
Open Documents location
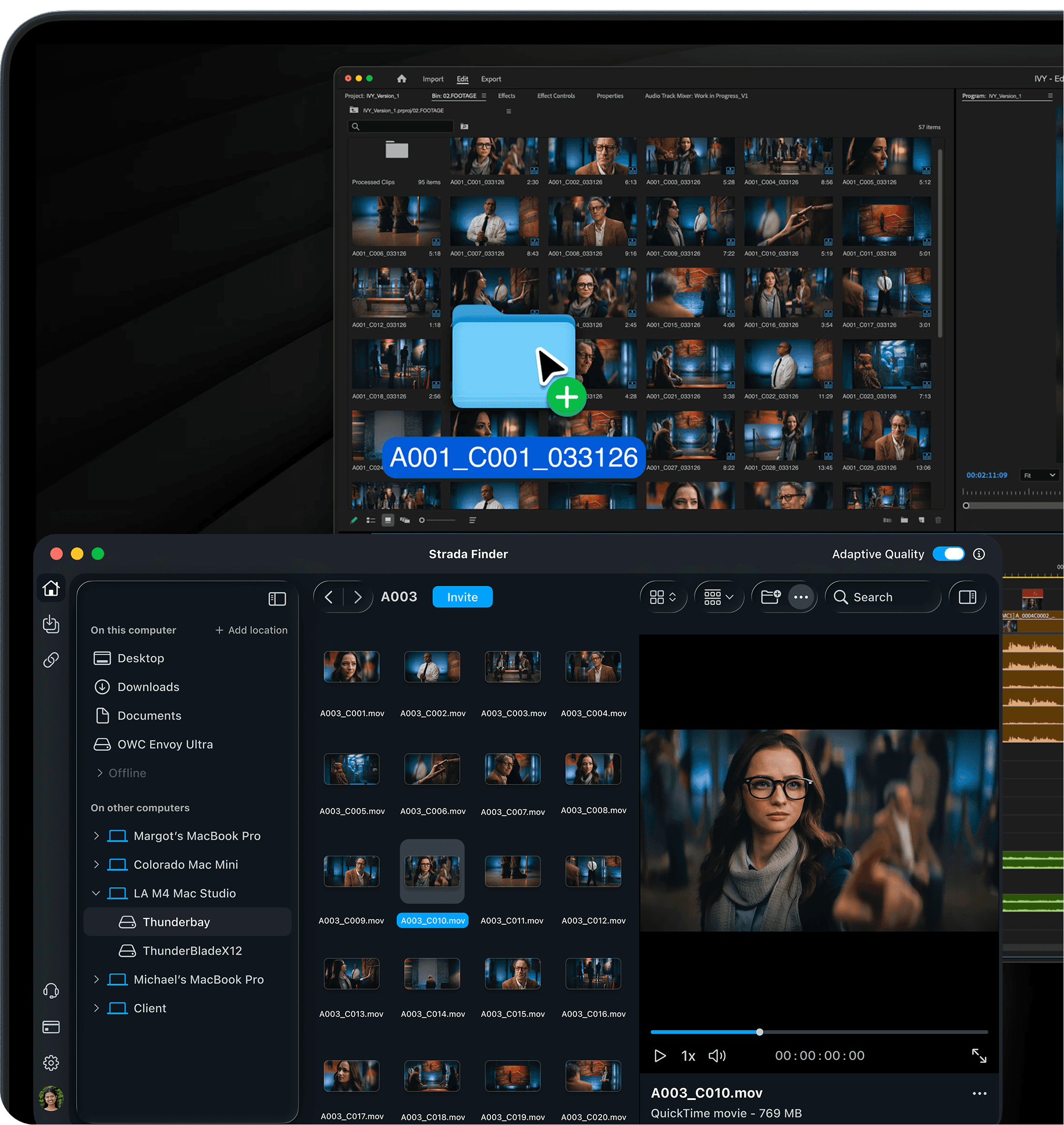[138, 716]
